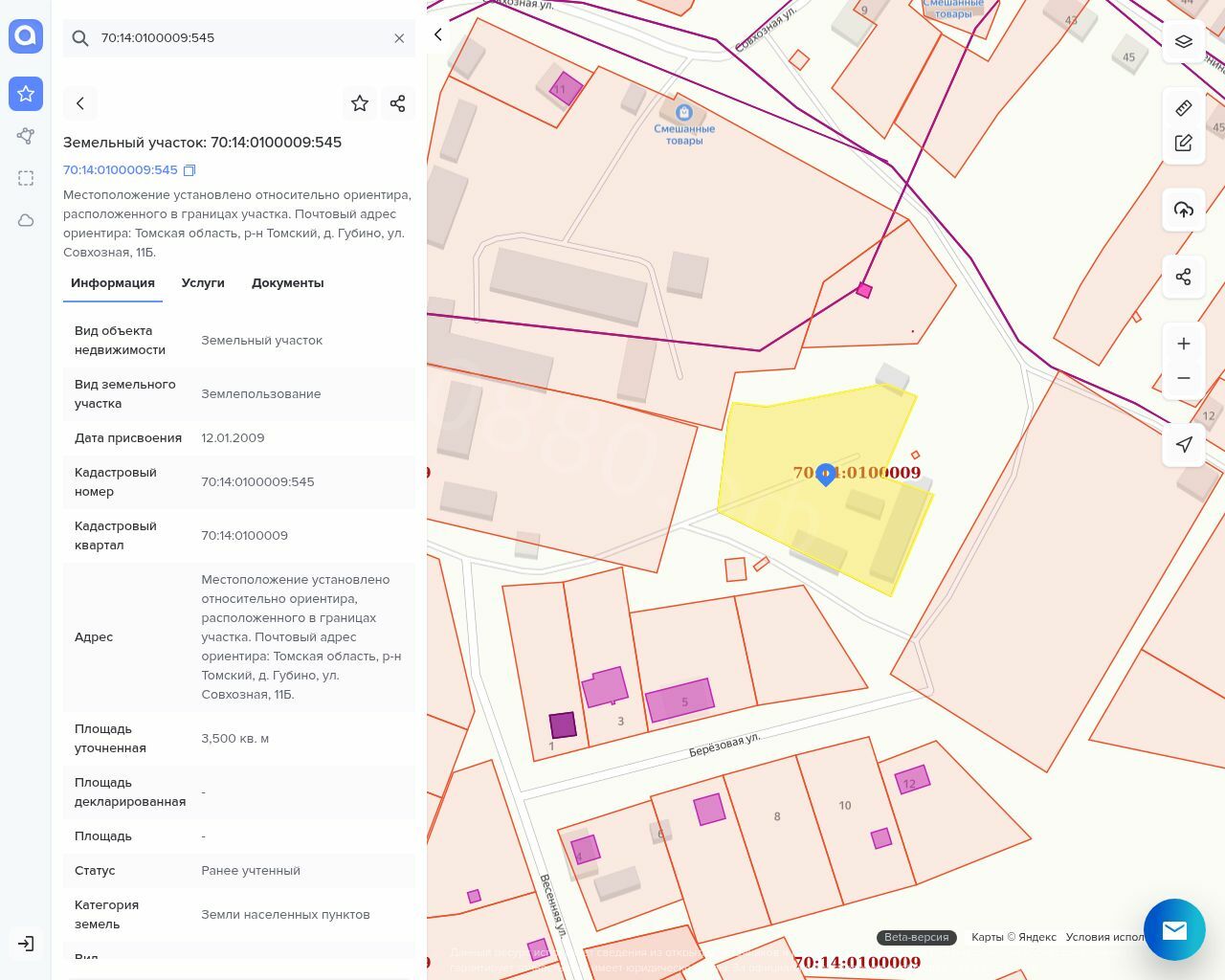Screen dimensions: 1225x980
Task: Open the 70:14:0100009:545 cadastral link
Action: tap(121, 170)
